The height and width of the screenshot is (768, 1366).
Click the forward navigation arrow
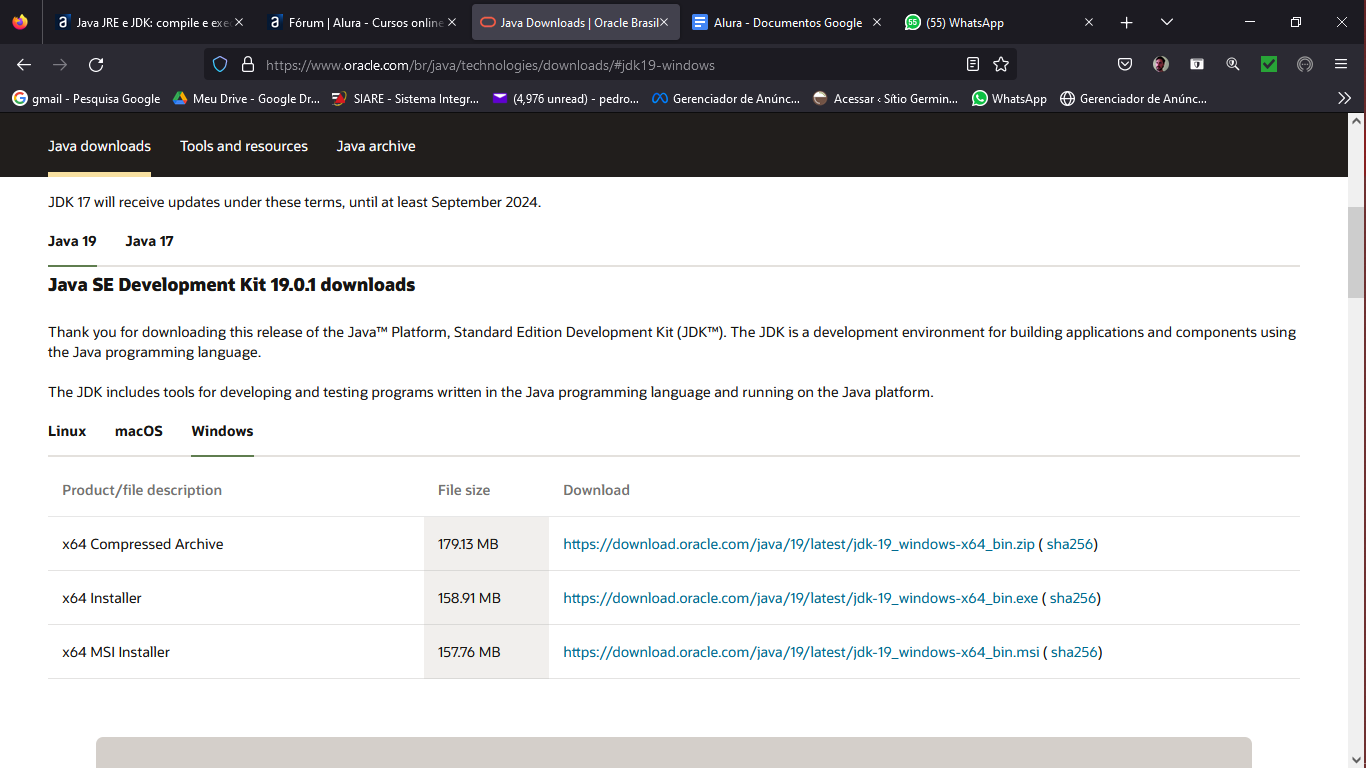pyautogui.click(x=60, y=65)
